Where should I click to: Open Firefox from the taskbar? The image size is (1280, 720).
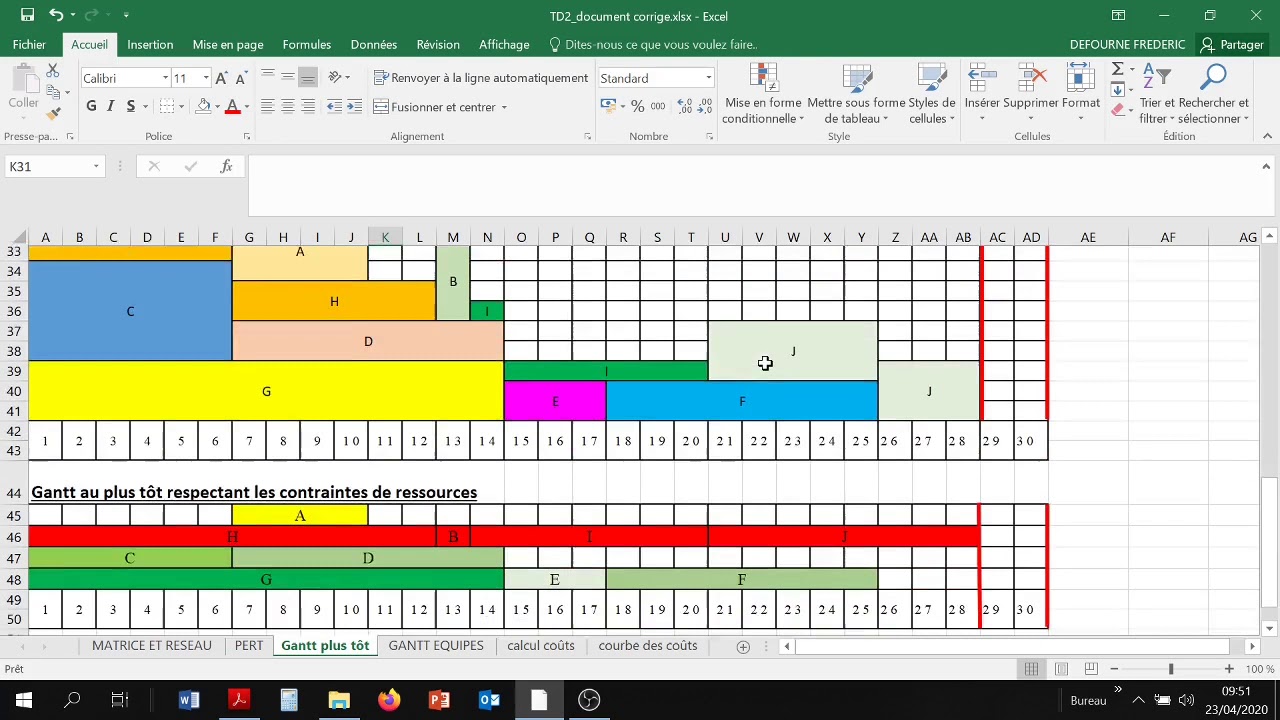pos(389,700)
